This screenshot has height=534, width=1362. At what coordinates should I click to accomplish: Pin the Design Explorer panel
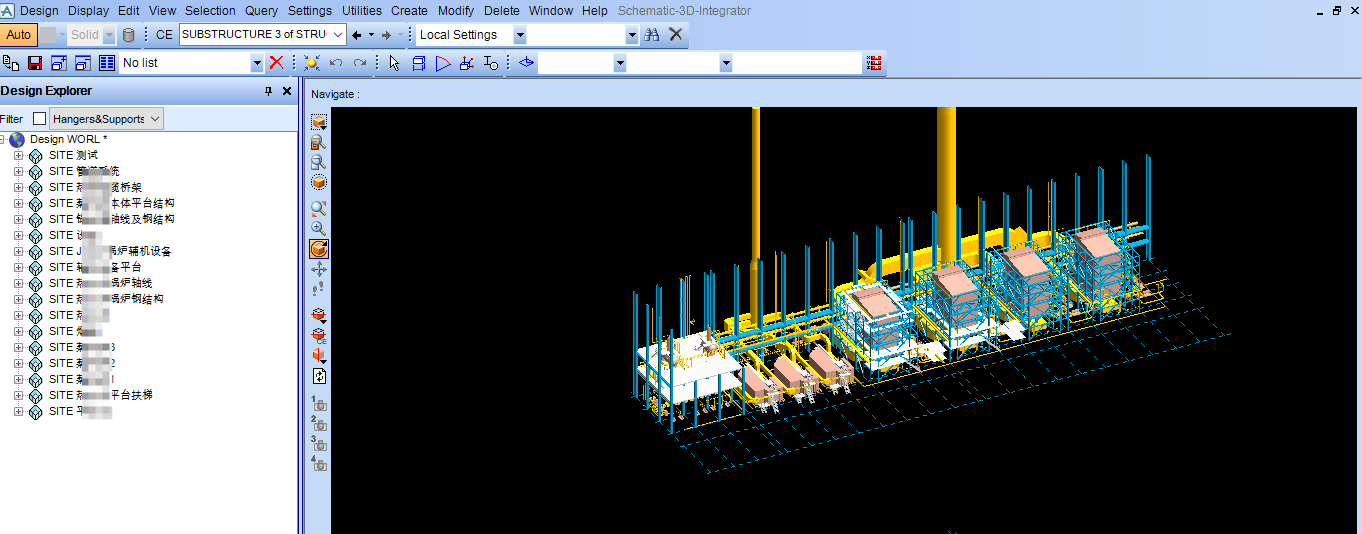[x=268, y=91]
